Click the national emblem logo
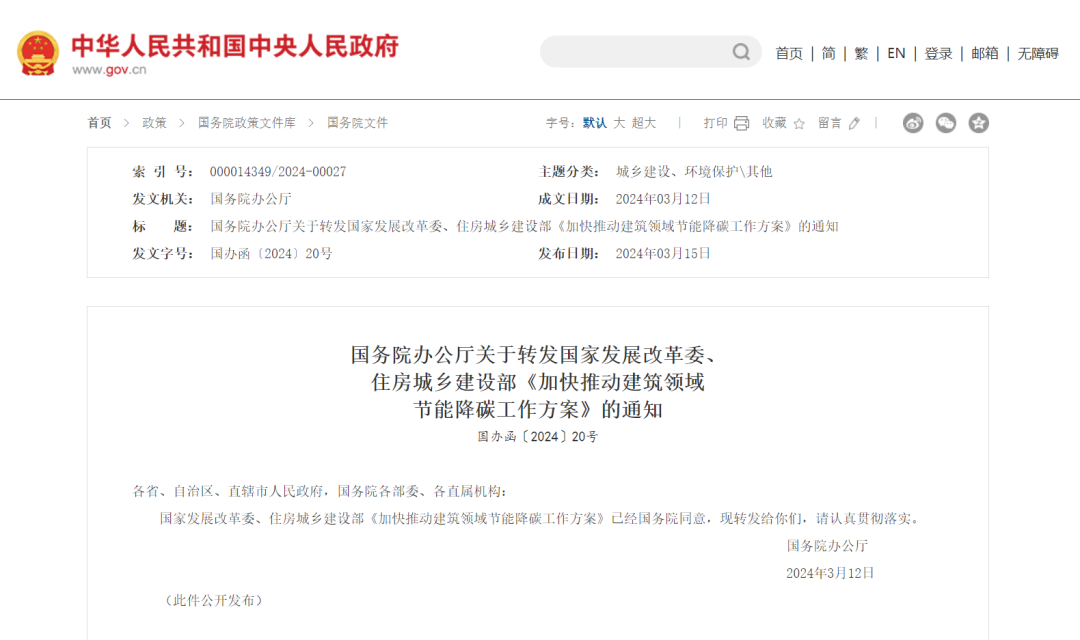This screenshot has height=640, width=1080. (38, 53)
